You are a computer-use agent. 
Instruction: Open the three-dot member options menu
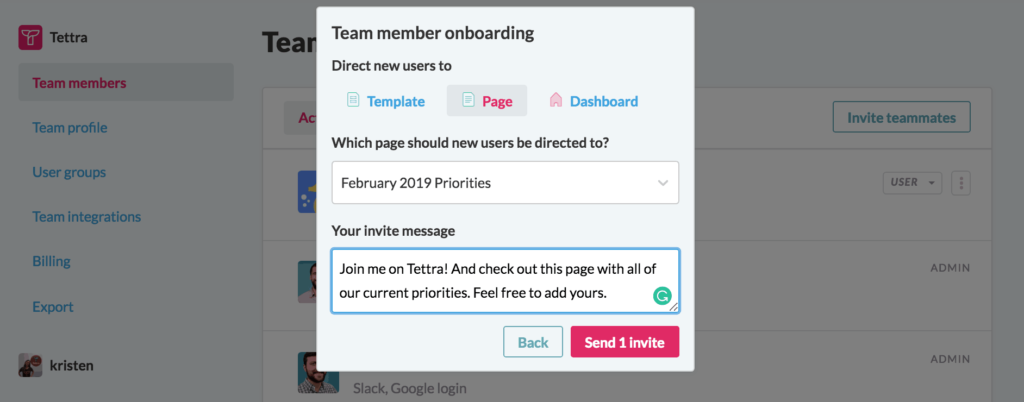coord(961,183)
